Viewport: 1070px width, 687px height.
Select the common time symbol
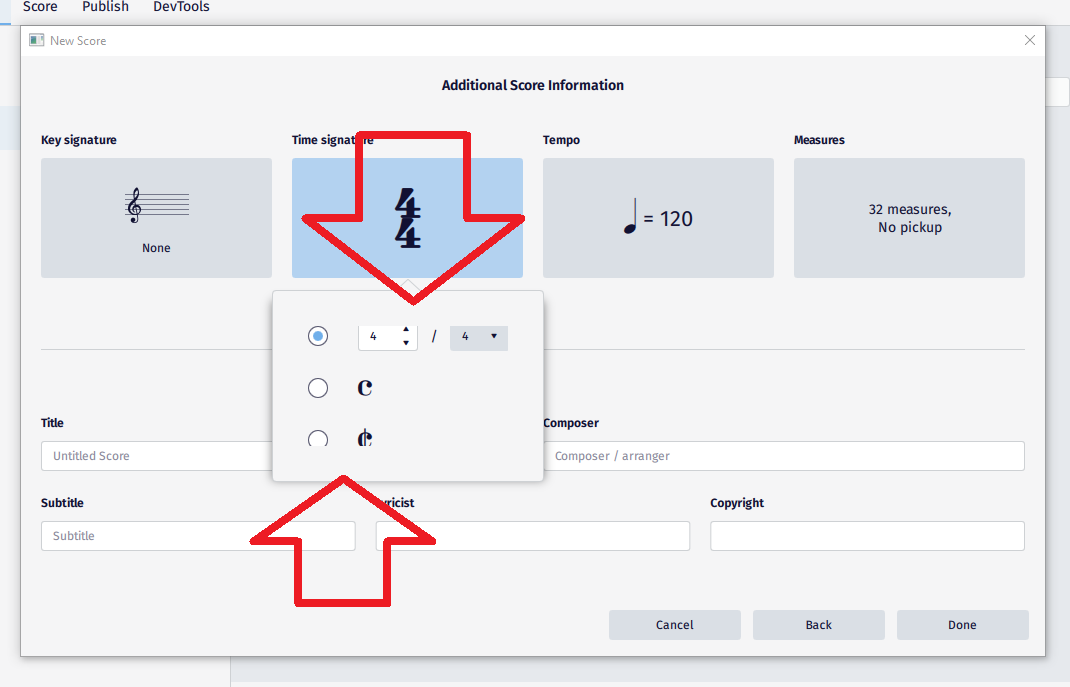(x=364, y=387)
